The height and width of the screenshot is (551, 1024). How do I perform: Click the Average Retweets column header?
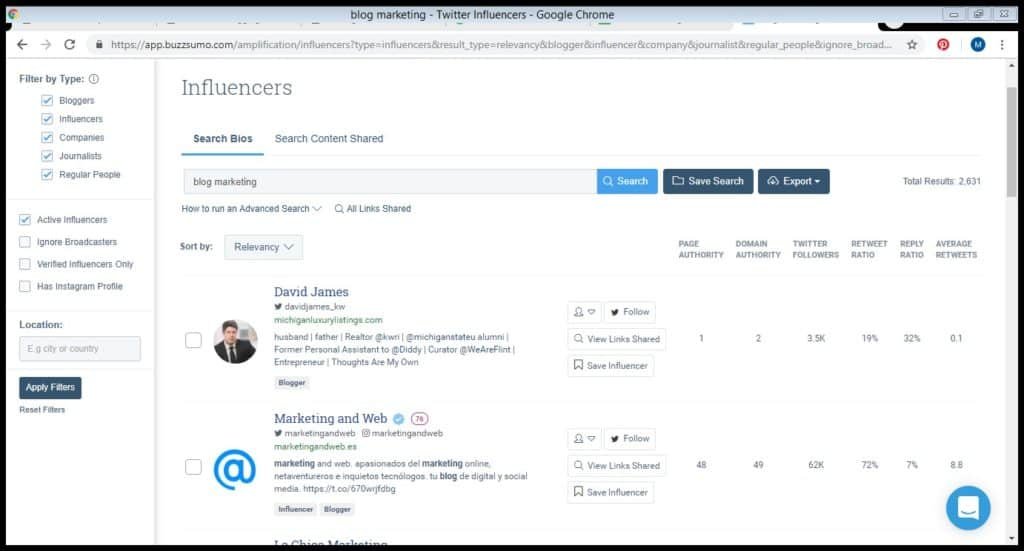click(x=956, y=249)
